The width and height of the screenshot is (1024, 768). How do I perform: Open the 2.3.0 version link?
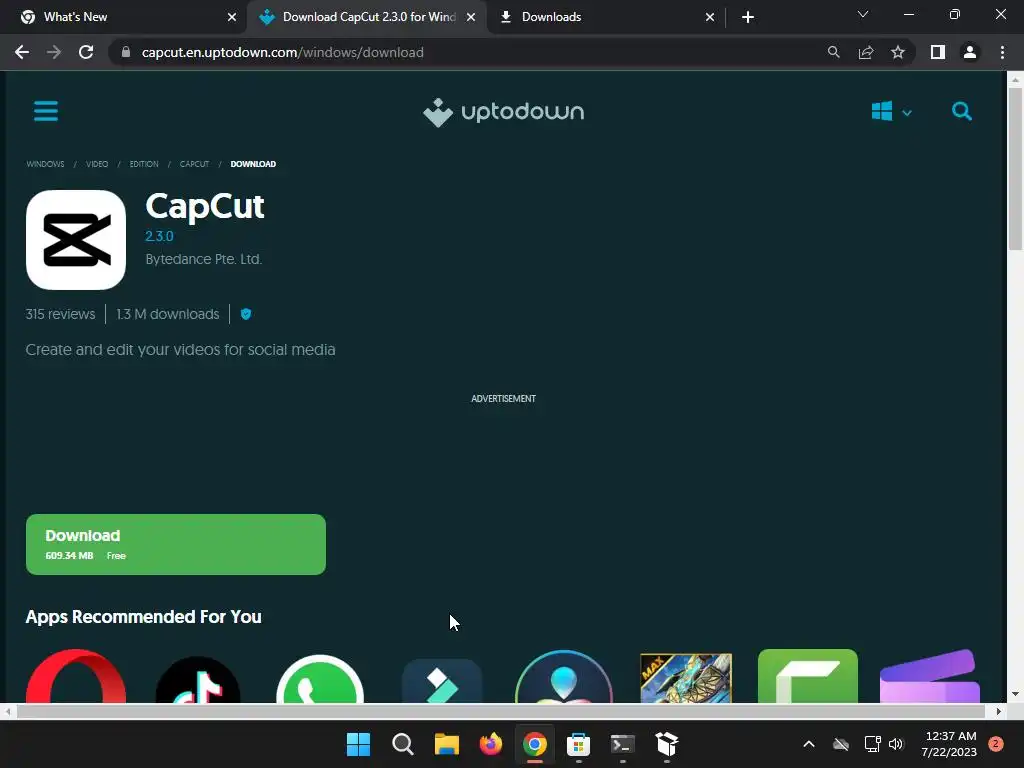(159, 236)
